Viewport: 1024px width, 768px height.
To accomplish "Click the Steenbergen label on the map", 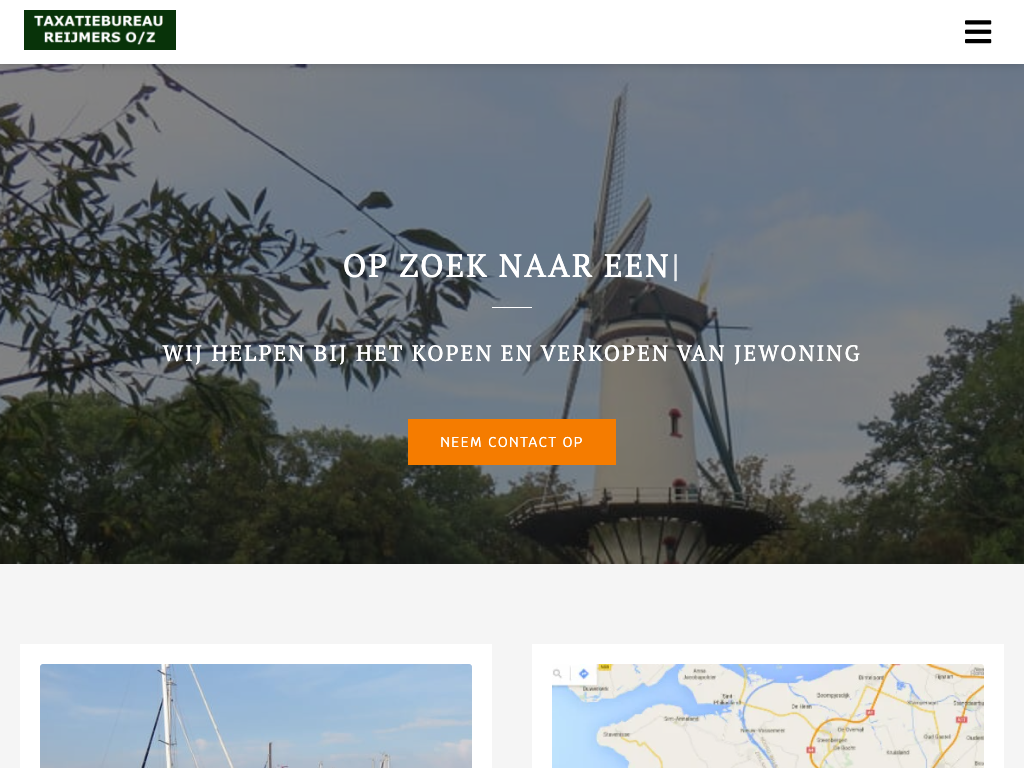I will click(832, 740).
